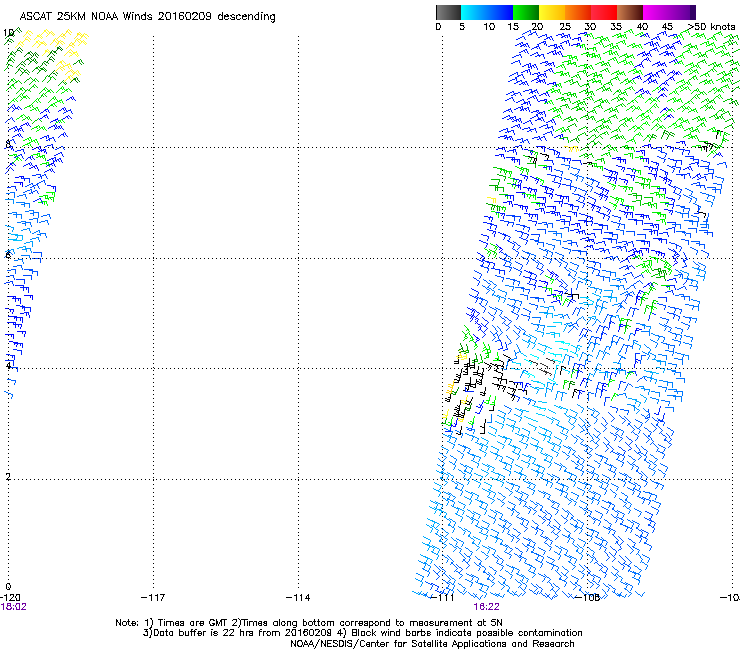Click the orange 25-30 knots color bar segment
Image resolution: width=740 pixels, height=650 pixels.
click(578, 12)
